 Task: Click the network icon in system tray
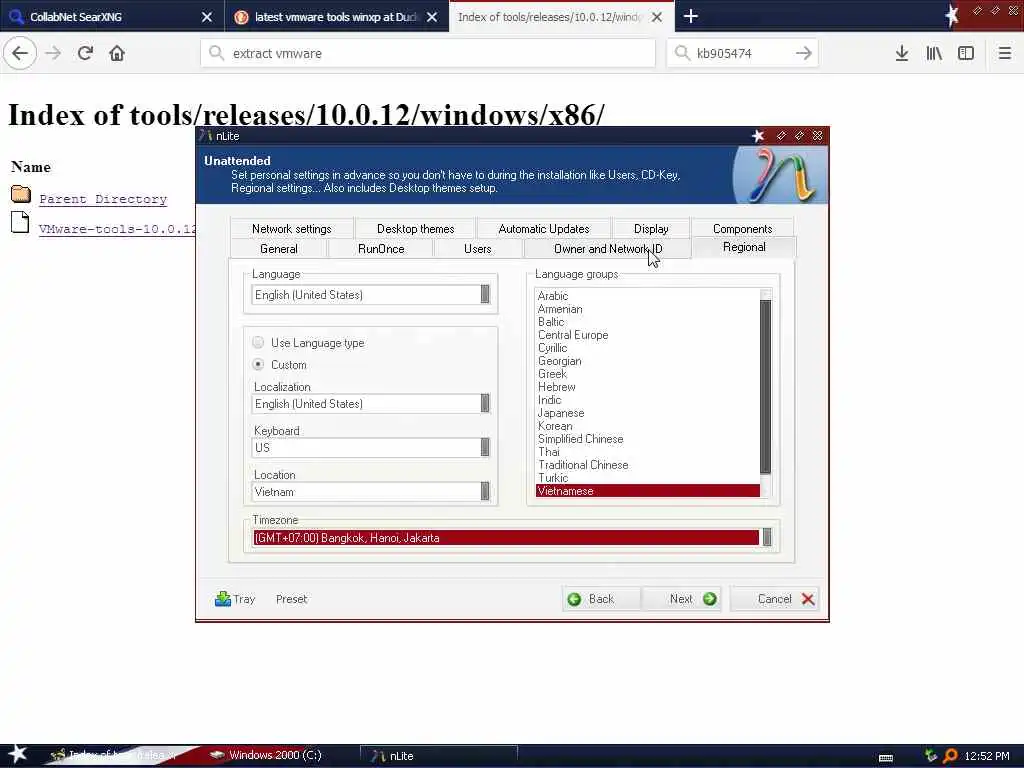point(931,756)
